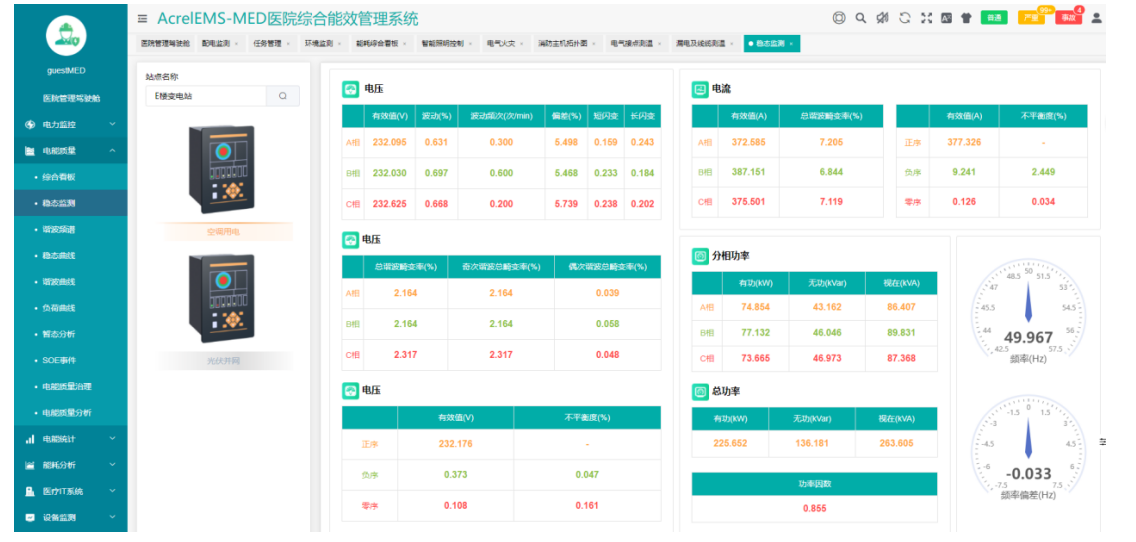1136x542 pixels.
Task: Click the station name search button
Action: pos(282,96)
